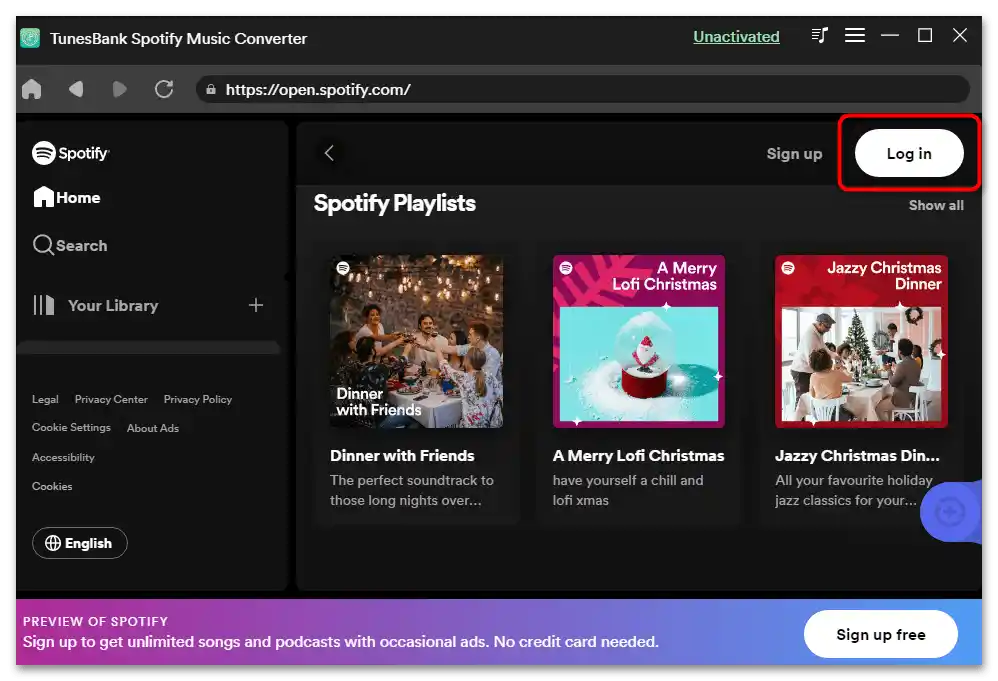
Task: Click the toolbar forward arrow
Action: [x=120, y=90]
